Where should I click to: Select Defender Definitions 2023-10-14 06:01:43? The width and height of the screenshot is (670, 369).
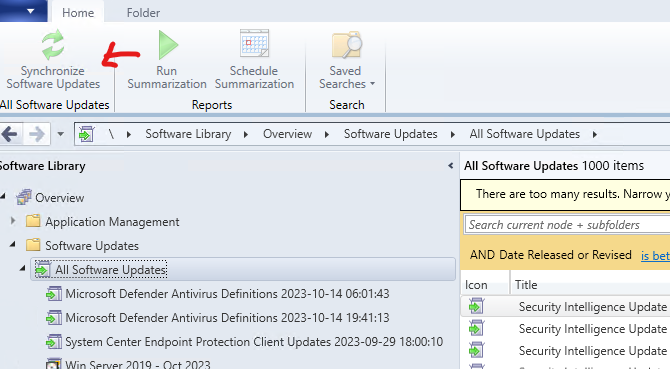point(227,294)
